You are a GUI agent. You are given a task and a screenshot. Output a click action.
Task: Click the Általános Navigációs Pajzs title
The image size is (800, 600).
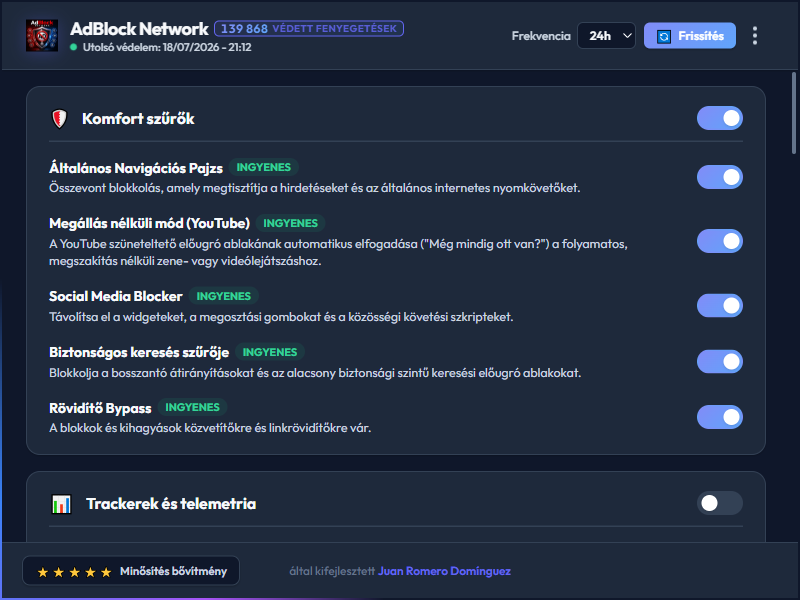(x=136, y=168)
